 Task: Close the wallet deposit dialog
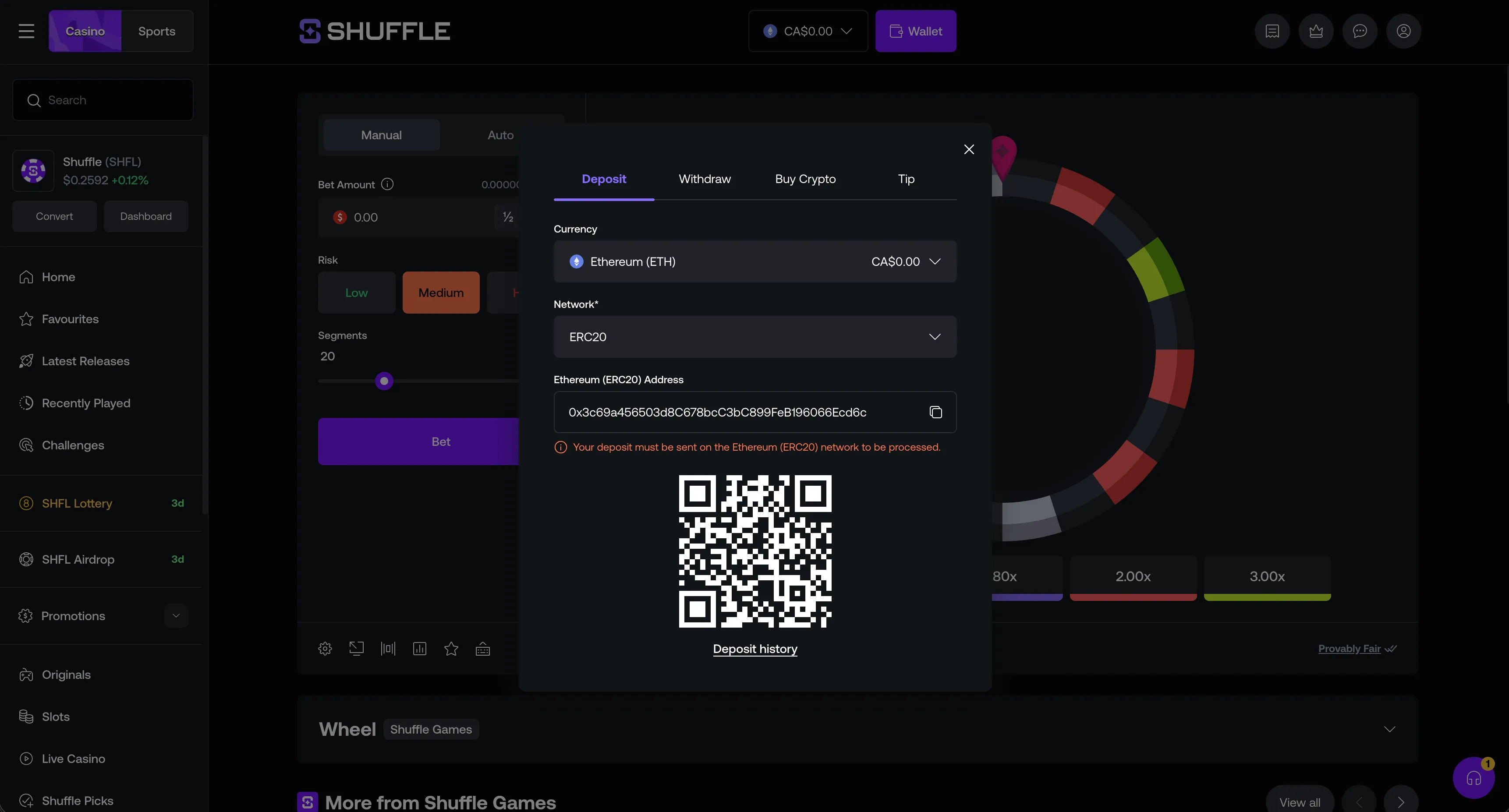coord(969,149)
